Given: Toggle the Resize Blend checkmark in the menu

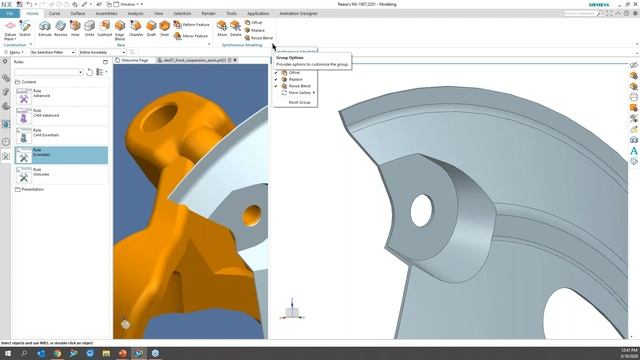Looking at the screenshot, I should pos(276,86).
